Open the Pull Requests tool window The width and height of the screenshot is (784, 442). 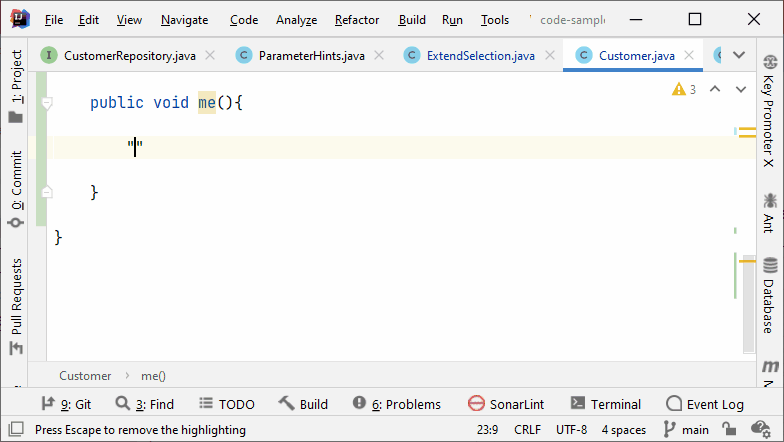click(x=16, y=306)
